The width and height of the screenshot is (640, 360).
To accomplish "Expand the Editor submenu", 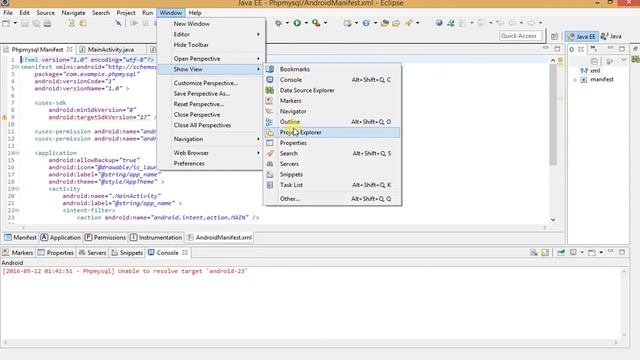I will pos(211,34).
